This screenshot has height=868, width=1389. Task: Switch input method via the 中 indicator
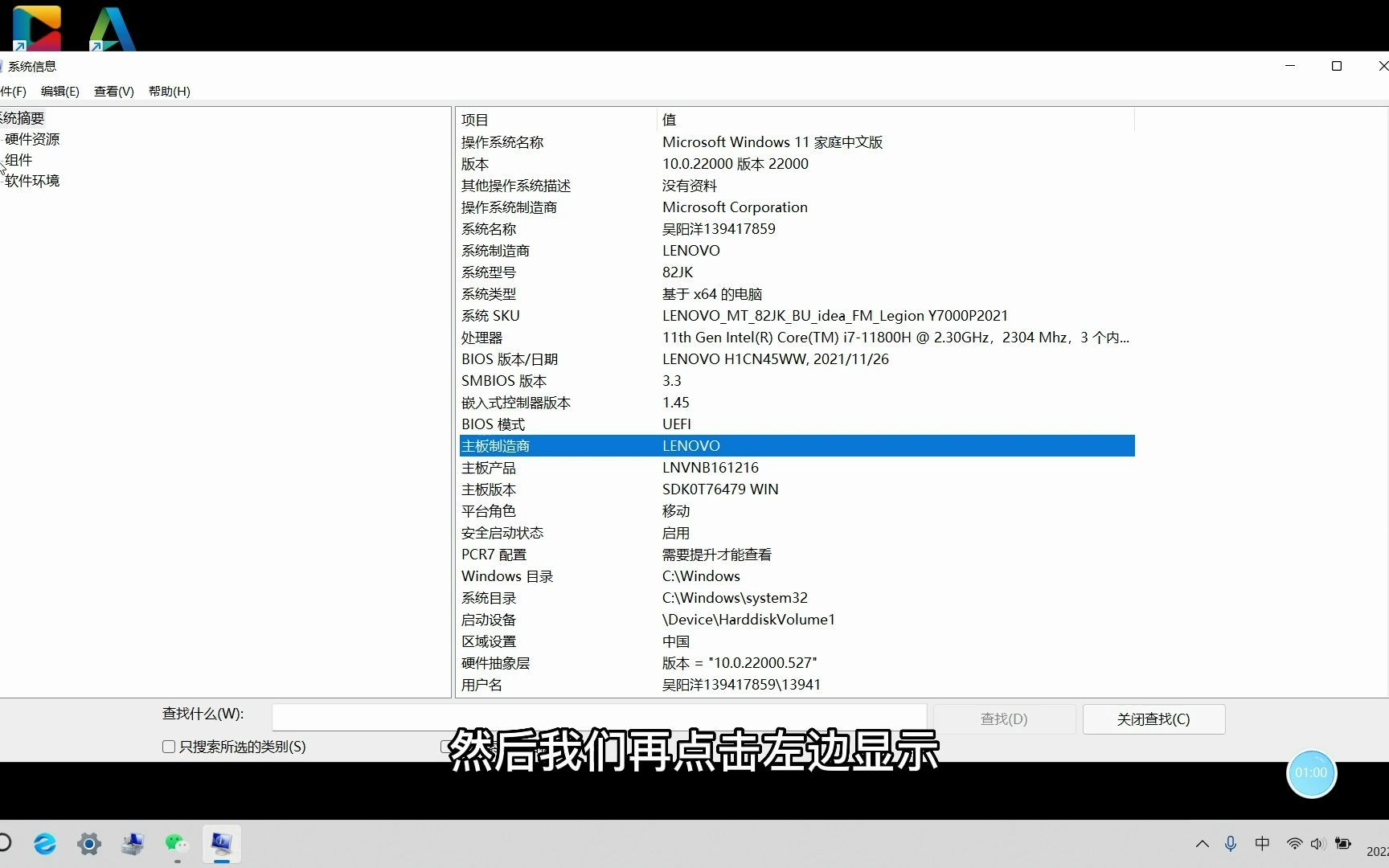click(1263, 844)
